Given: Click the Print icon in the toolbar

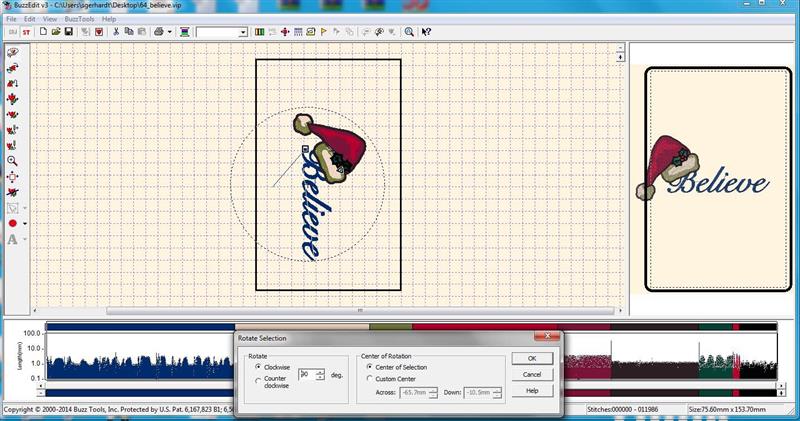Looking at the screenshot, I should point(159,32).
